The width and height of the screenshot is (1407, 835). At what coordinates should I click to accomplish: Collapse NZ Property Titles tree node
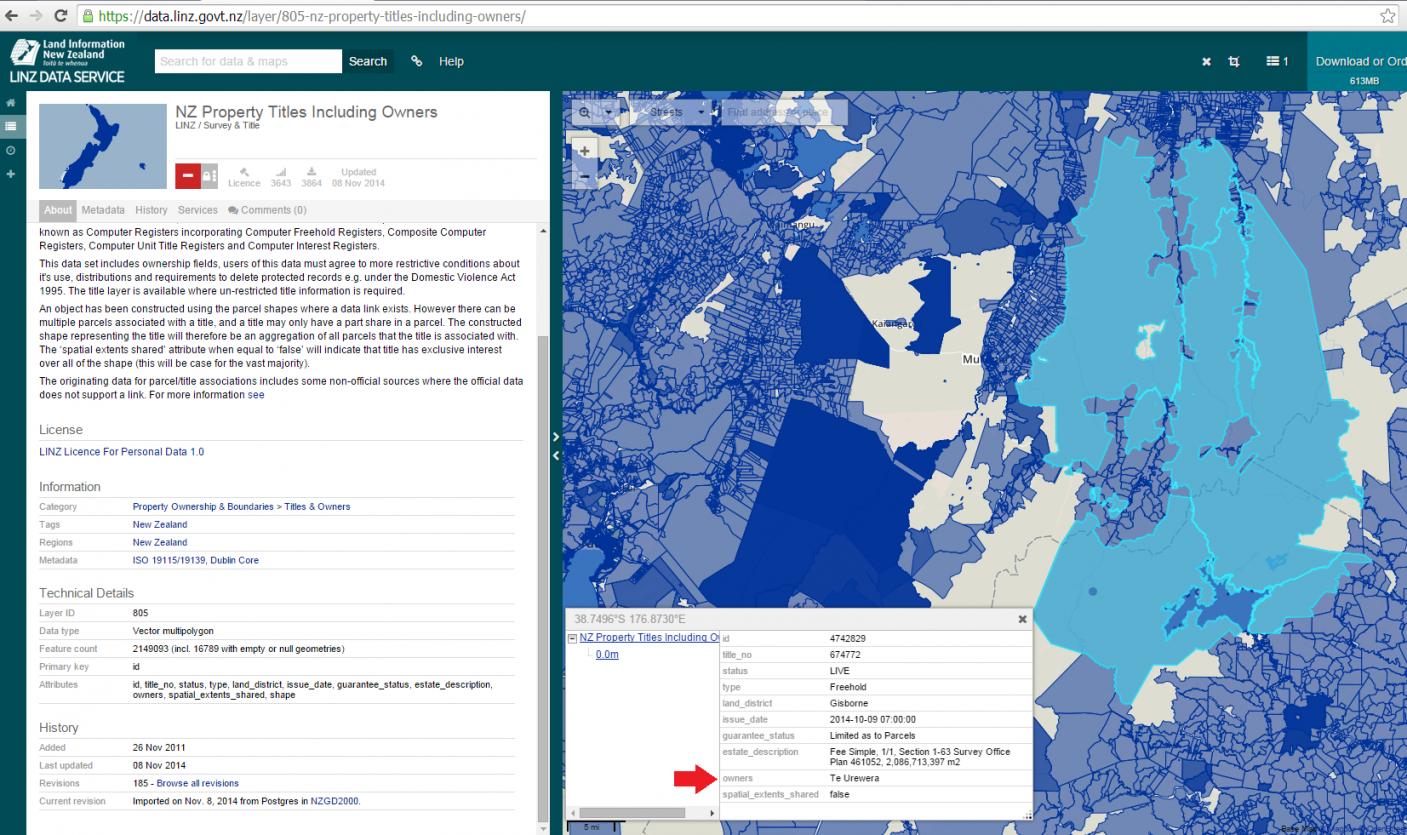tap(574, 637)
